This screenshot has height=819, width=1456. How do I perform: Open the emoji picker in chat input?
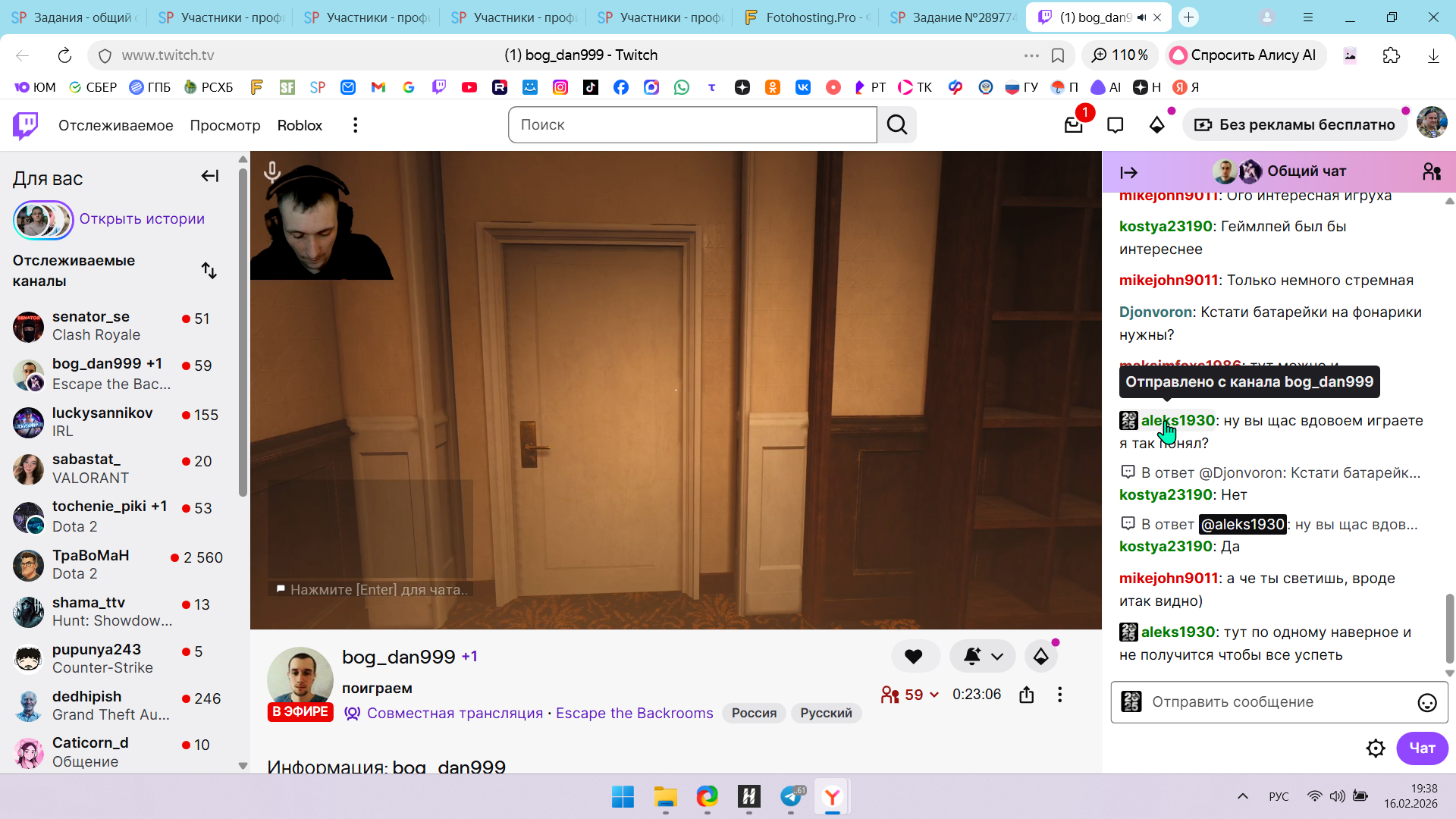click(1426, 703)
